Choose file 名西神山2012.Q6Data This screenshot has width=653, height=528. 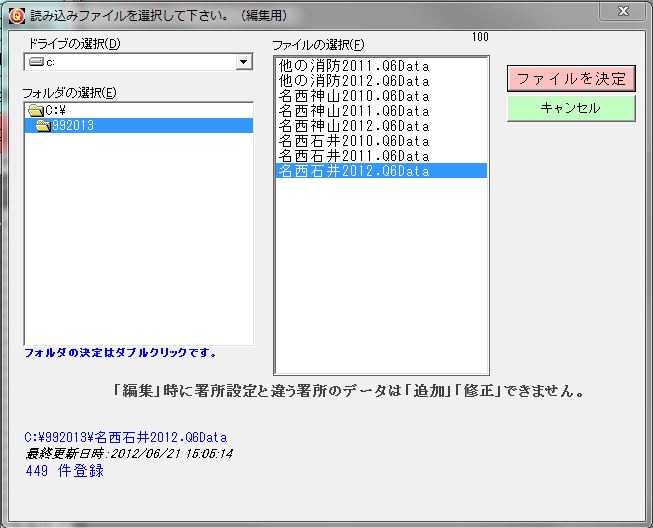[353, 126]
